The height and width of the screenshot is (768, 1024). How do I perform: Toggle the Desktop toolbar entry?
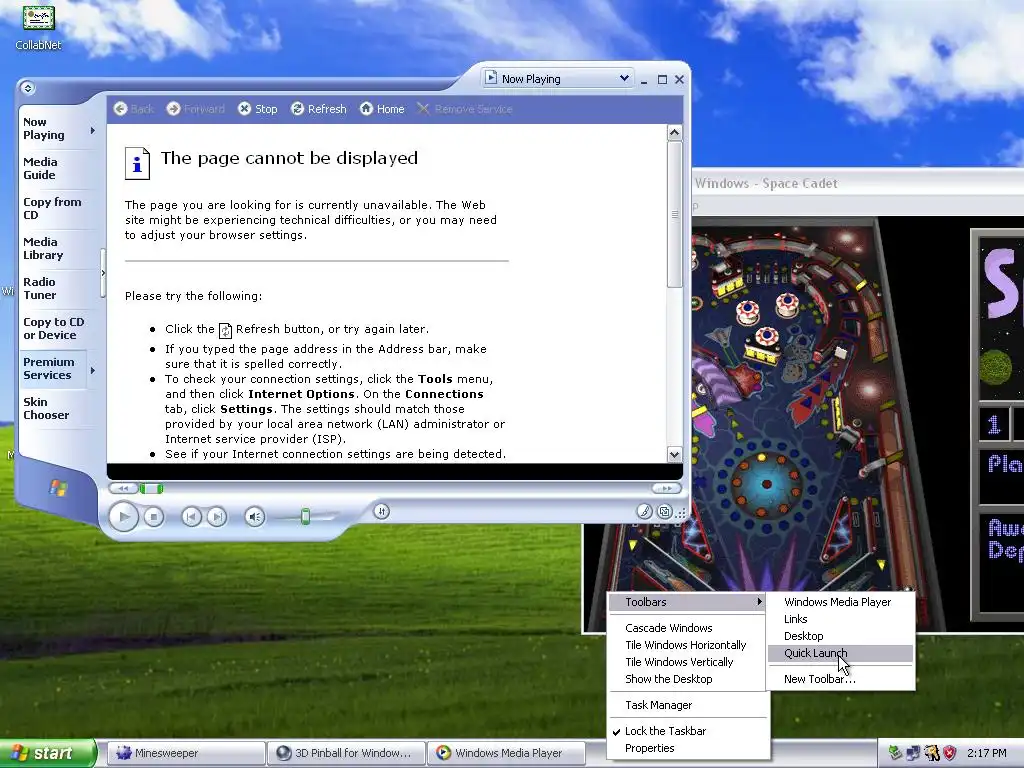click(x=840, y=636)
